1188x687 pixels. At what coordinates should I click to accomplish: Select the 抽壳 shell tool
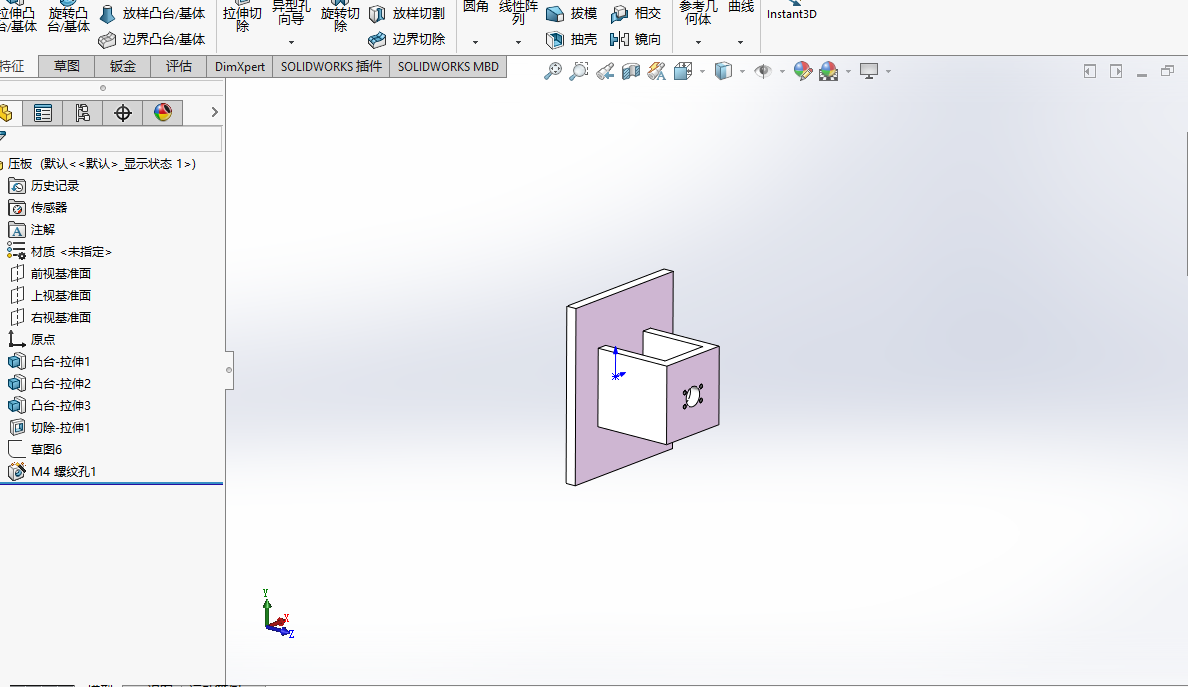[x=571, y=39]
